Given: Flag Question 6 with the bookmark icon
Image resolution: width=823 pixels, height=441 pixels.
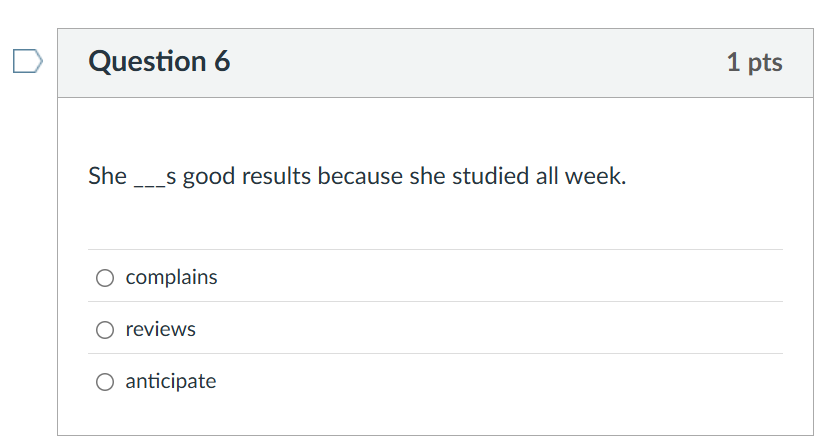Looking at the screenshot, I should [28, 62].
